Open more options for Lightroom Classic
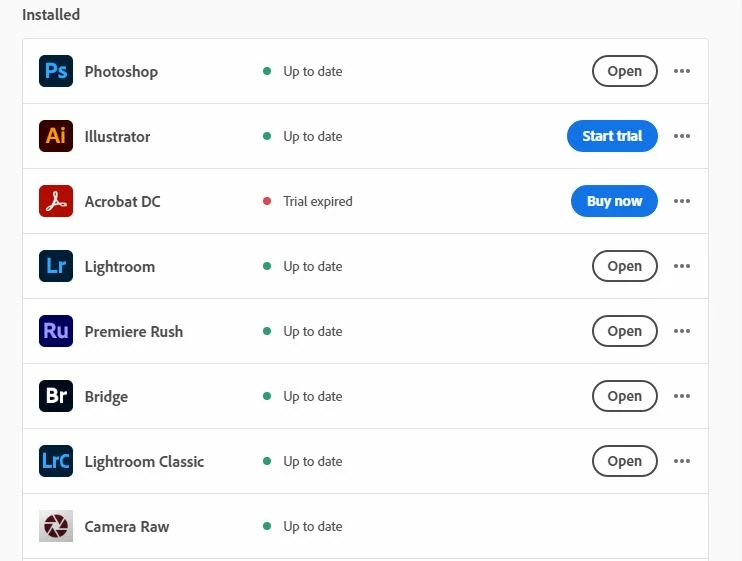The image size is (742, 561). pyautogui.click(x=682, y=461)
